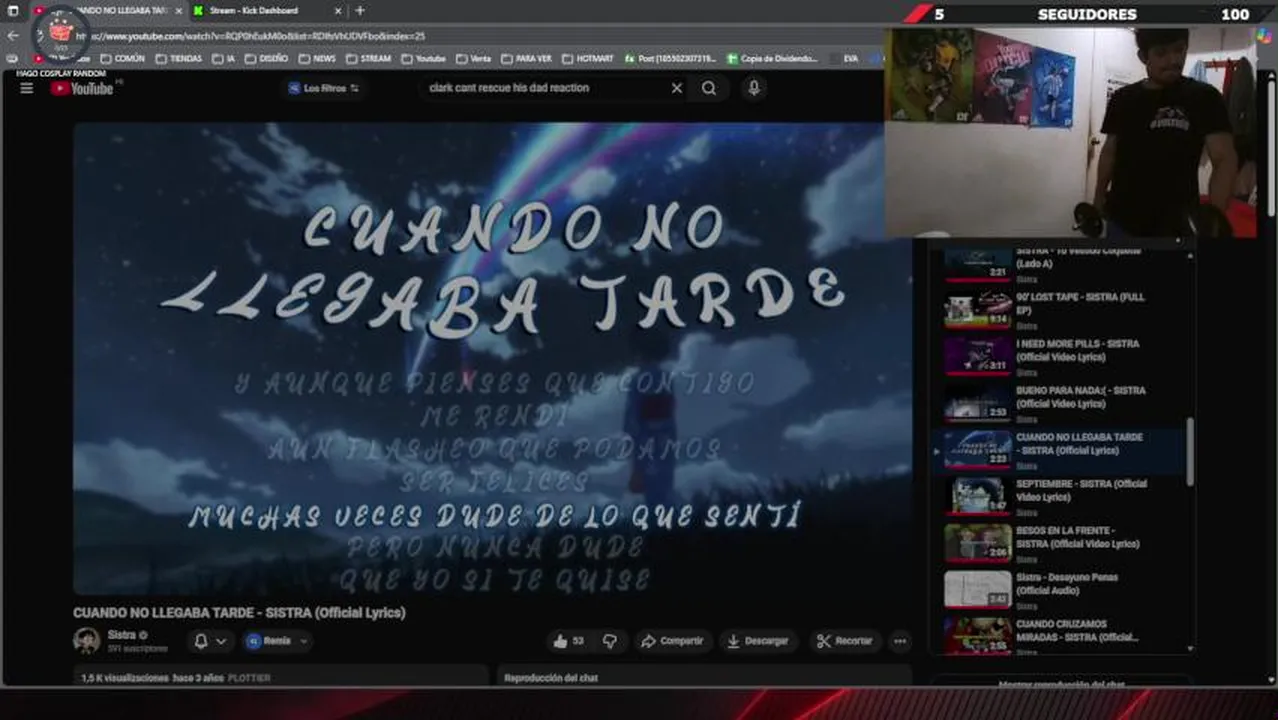Expand the Remix dropdown button
Viewport: 1278px width, 720px height.
(278, 641)
